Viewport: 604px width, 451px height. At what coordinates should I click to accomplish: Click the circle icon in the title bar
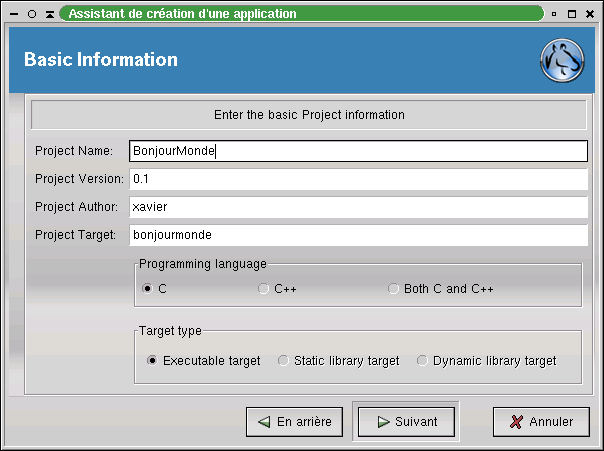pyautogui.click(x=32, y=14)
